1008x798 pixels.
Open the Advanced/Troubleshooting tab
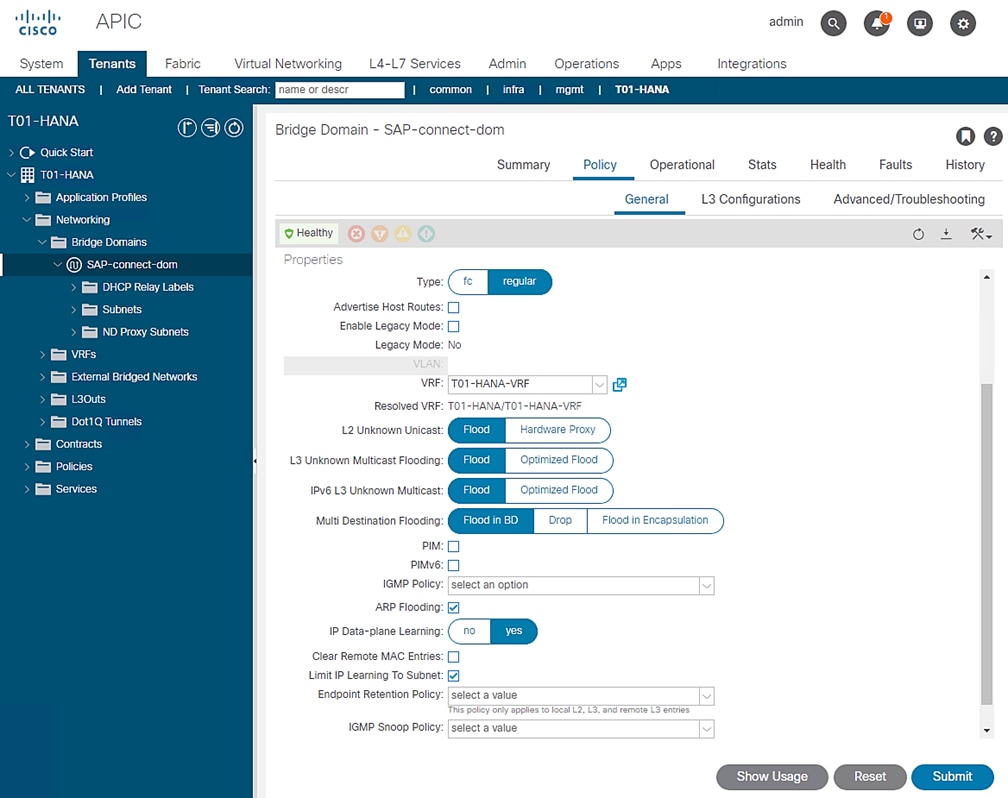pyautogui.click(x=908, y=199)
